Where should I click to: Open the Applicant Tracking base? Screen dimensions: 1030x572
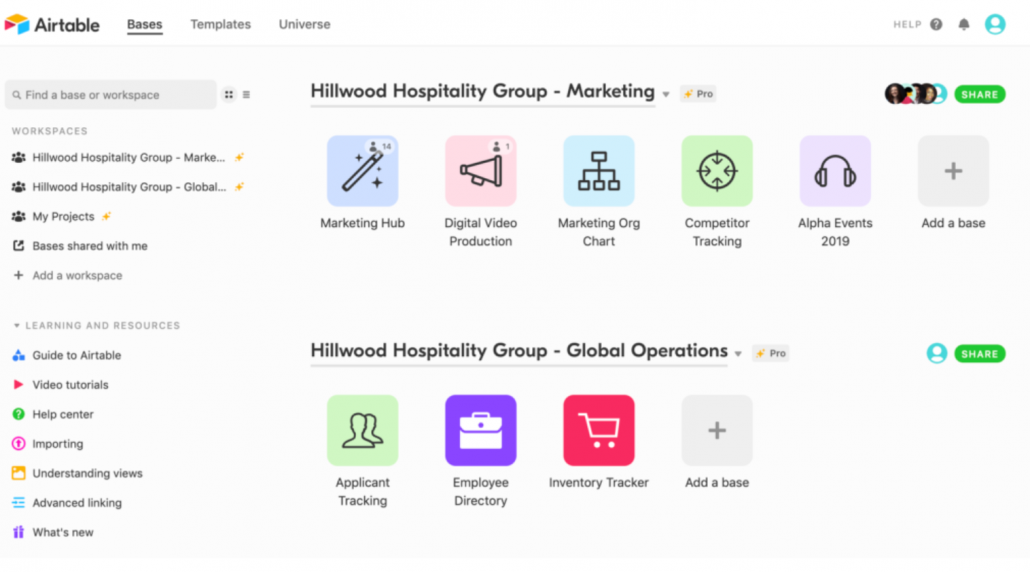coord(362,430)
